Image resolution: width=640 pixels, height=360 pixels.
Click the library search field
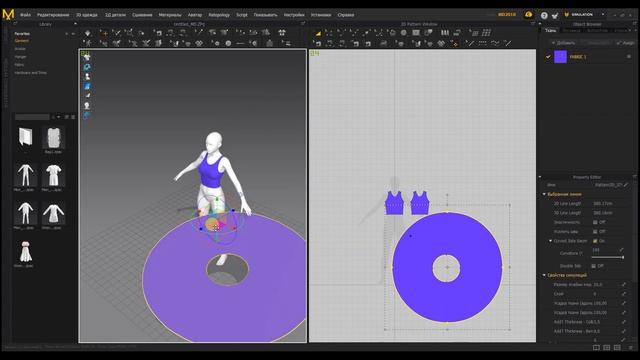pyautogui.click(x=32, y=117)
